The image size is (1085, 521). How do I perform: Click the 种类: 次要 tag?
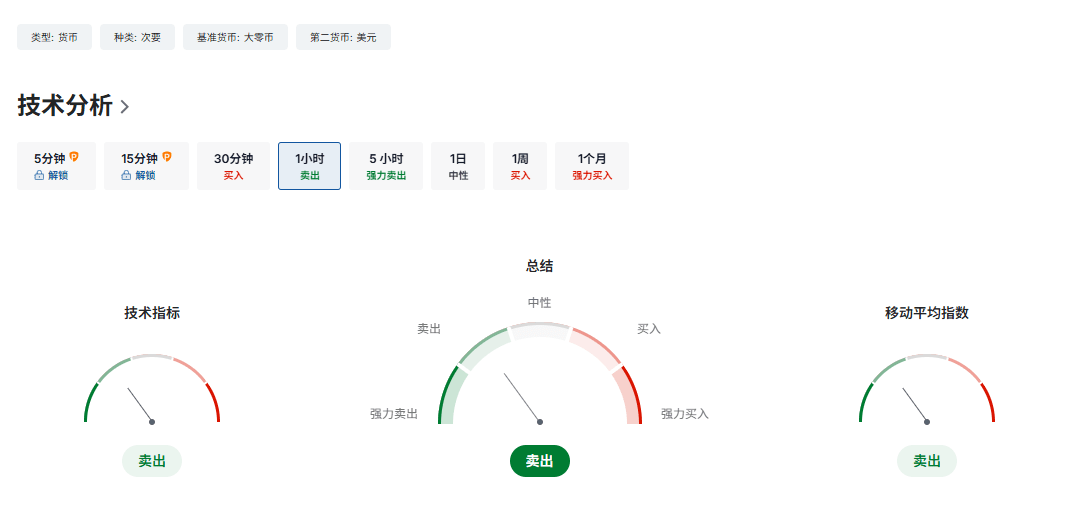(x=137, y=37)
